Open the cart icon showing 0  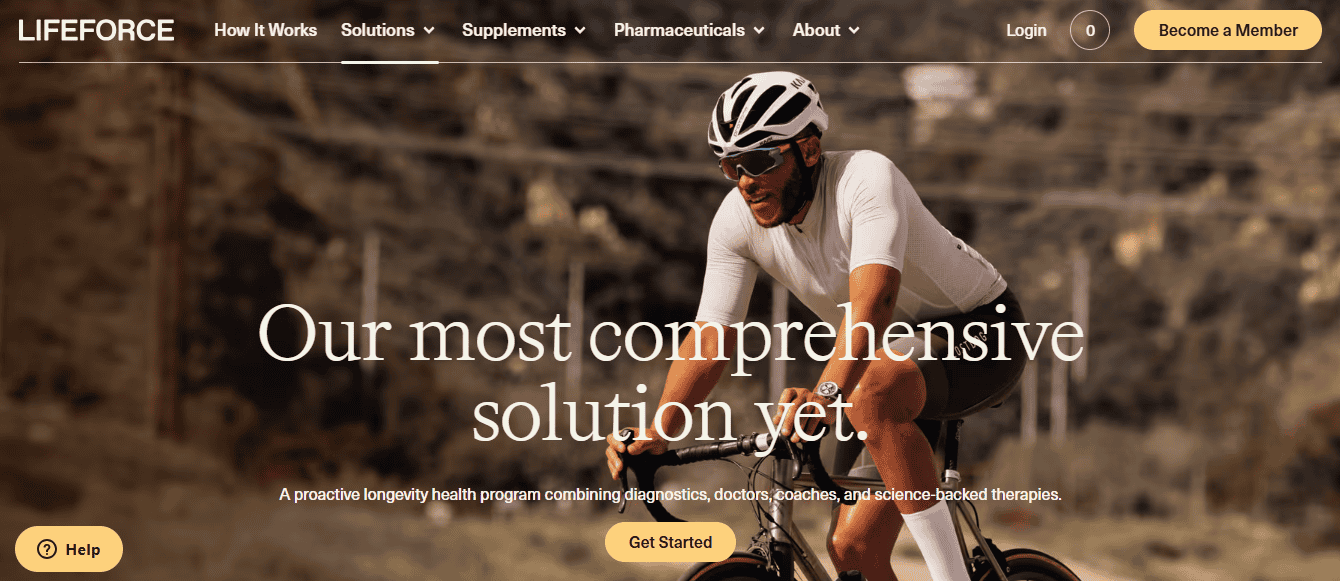pos(1090,30)
